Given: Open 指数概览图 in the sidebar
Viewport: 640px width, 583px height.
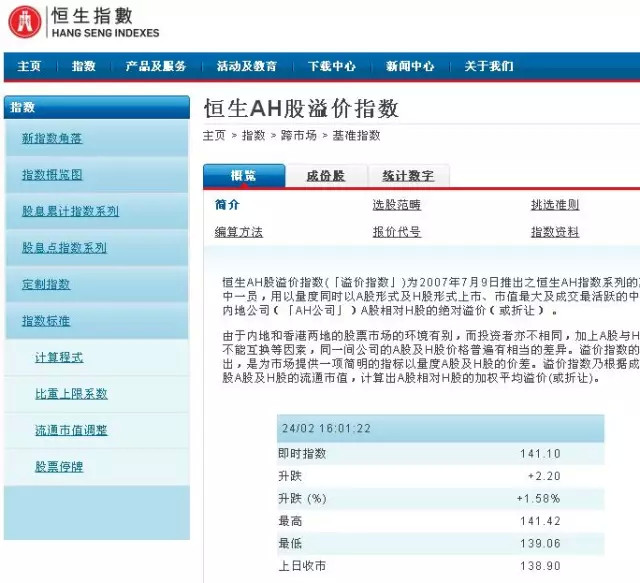Looking at the screenshot, I should (x=52, y=175).
